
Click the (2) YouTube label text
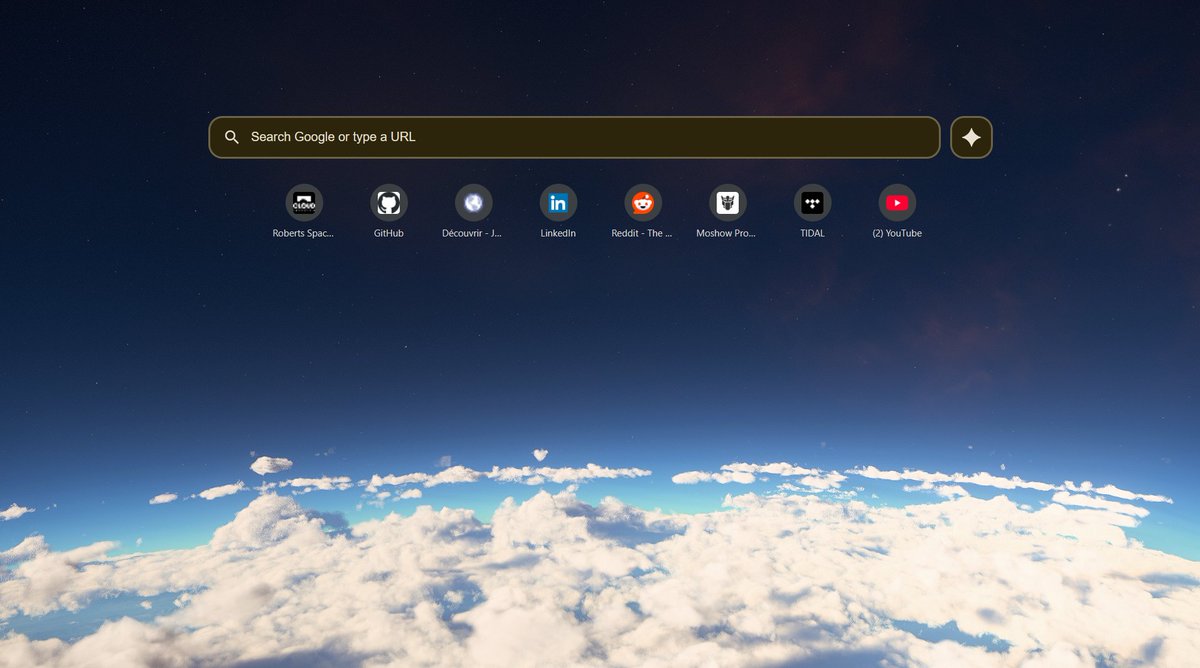point(896,233)
